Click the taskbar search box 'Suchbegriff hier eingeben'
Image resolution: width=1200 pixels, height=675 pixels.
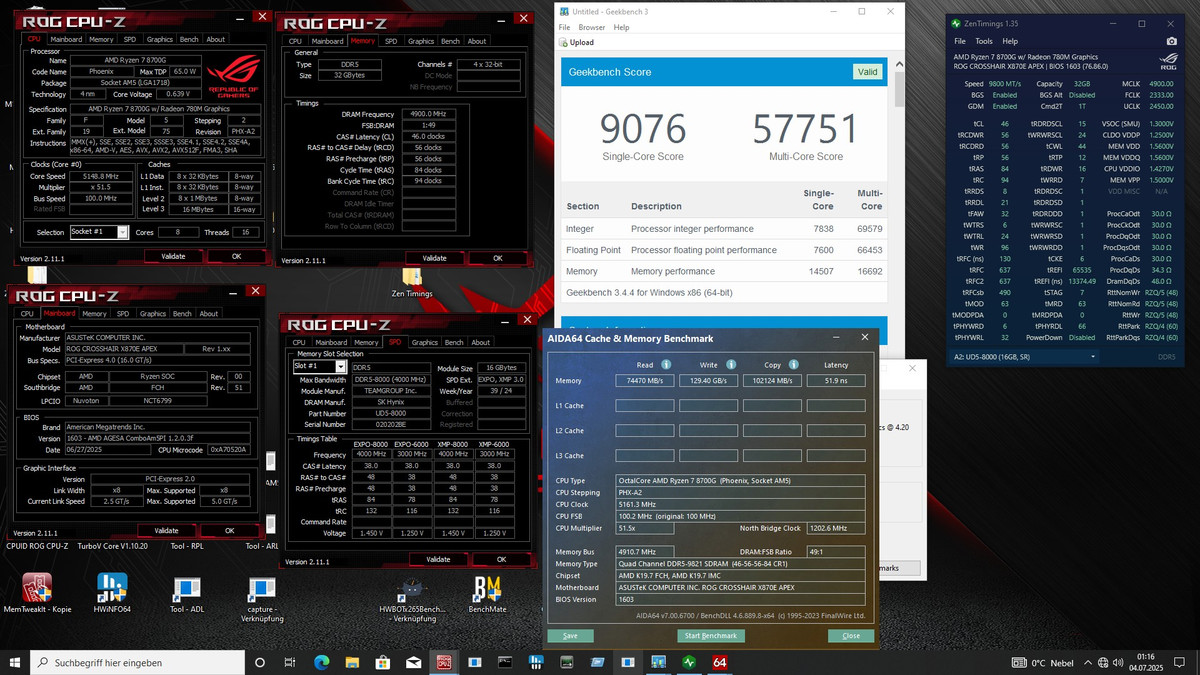click(137, 662)
